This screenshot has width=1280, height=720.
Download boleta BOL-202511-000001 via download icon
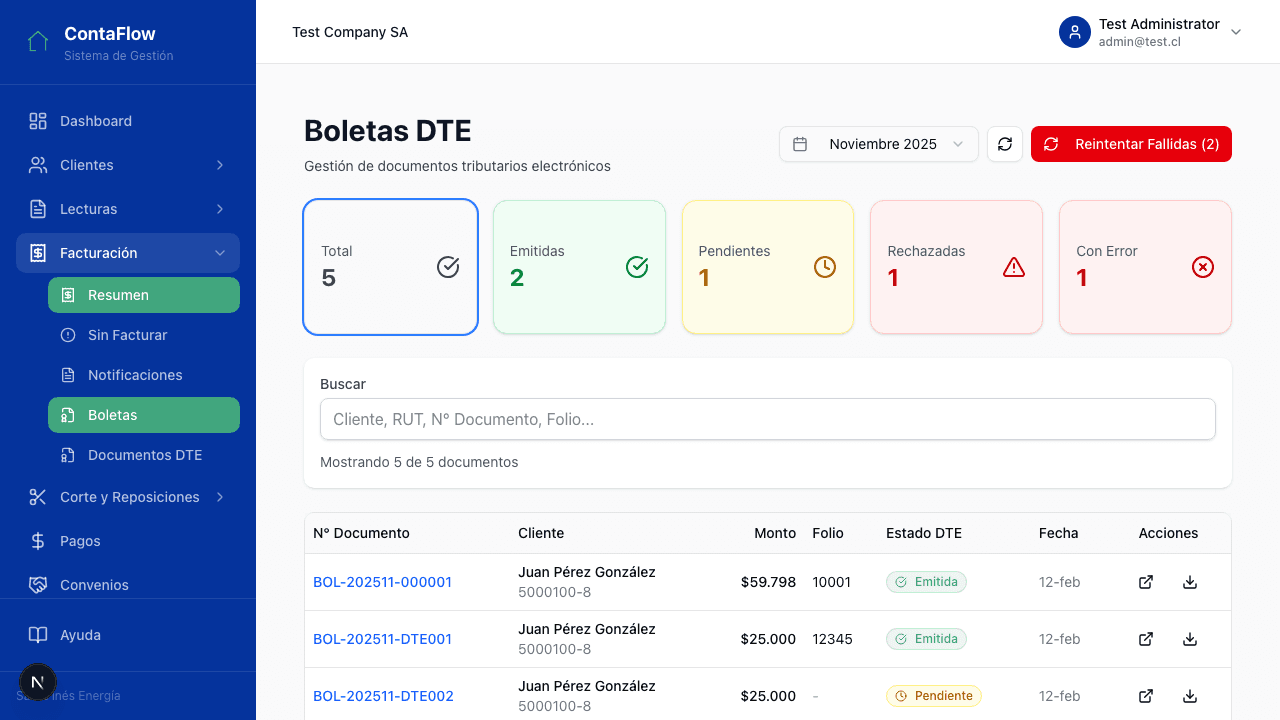click(1190, 582)
